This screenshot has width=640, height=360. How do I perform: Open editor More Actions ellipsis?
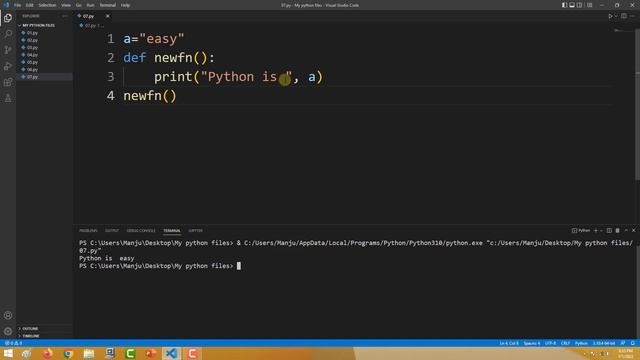point(632,16)
